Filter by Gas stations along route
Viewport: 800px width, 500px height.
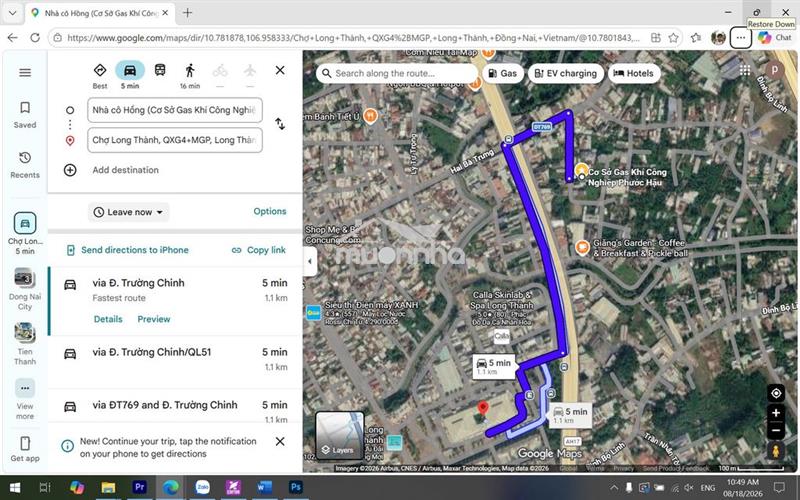pyautogui.click(x=503, y=73)
